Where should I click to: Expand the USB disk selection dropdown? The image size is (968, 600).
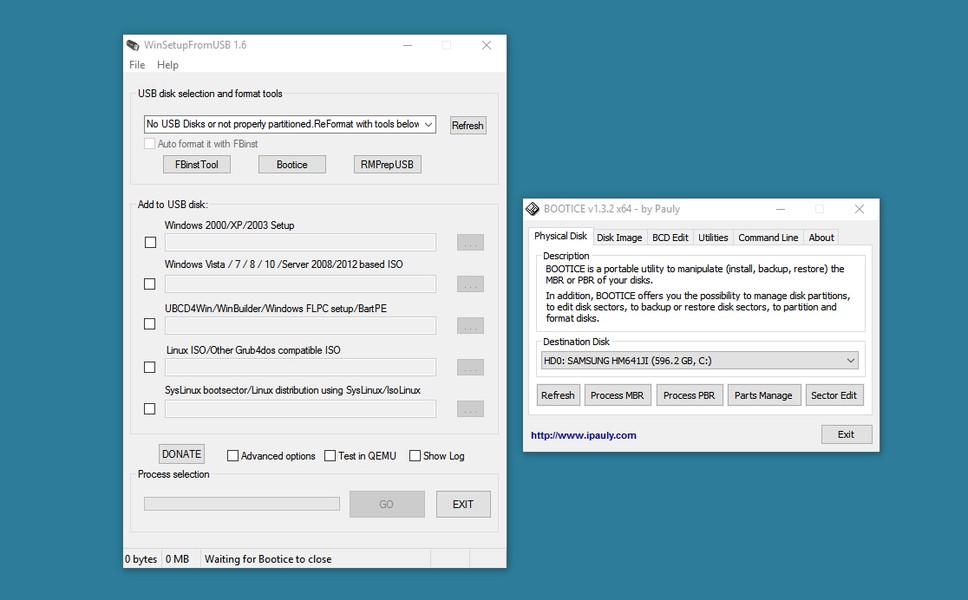pyautogui.click(x=428, y=124)
